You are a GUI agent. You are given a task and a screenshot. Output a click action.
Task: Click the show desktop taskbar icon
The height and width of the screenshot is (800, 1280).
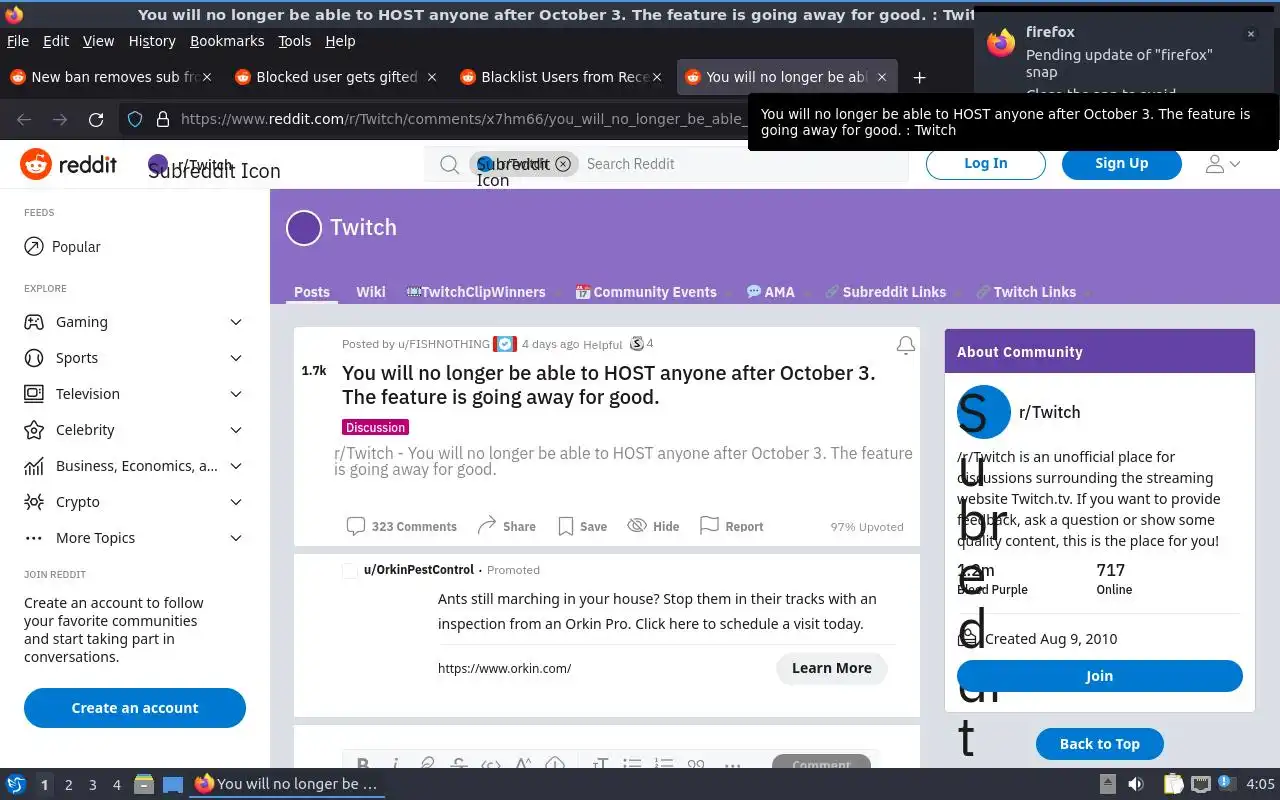click(x=173, y=784)
